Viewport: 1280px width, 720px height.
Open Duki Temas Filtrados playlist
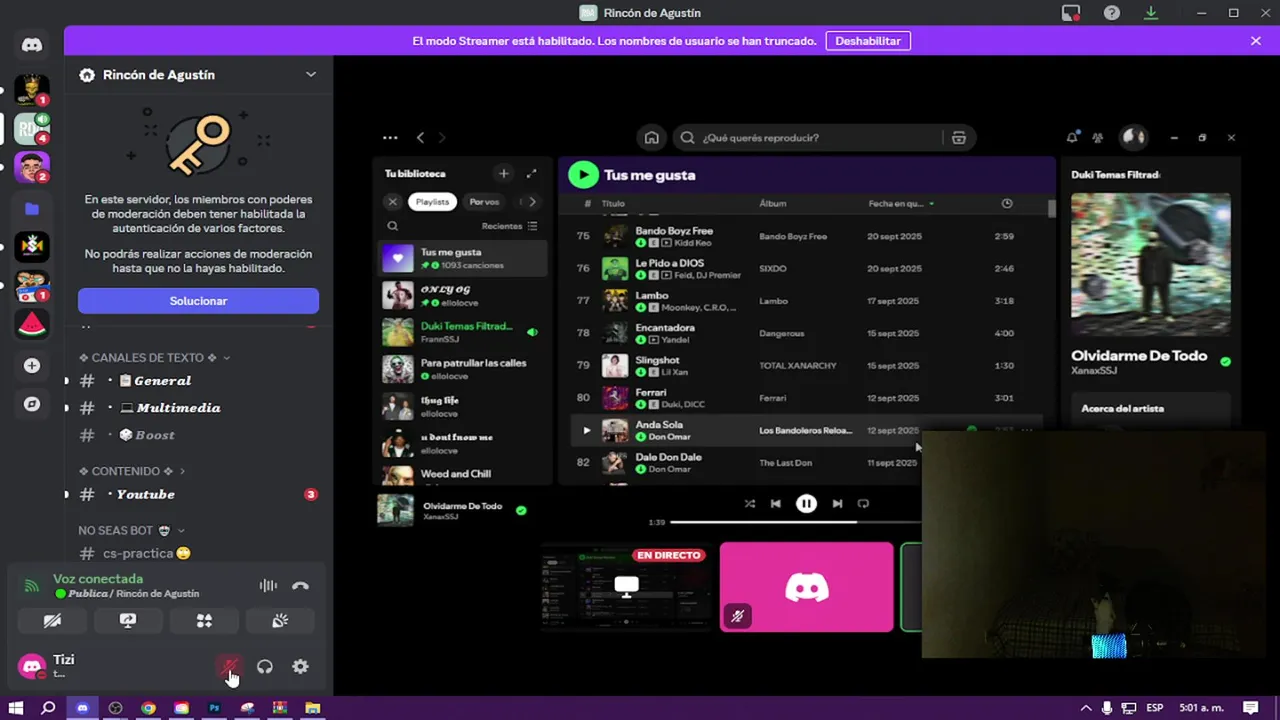(464, 332)
